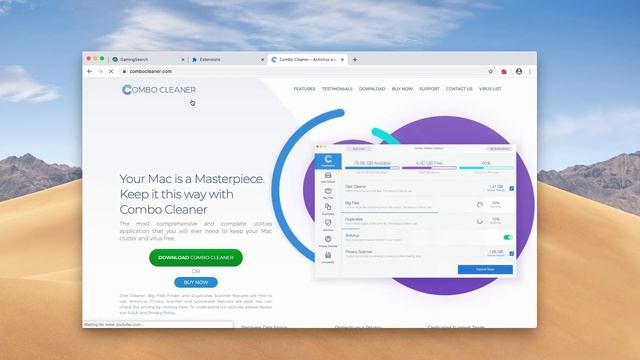The height and width of the screenshot is (360, 640).
Task: Open the VIRUS LIST nav link
Action: coord(490,89)
